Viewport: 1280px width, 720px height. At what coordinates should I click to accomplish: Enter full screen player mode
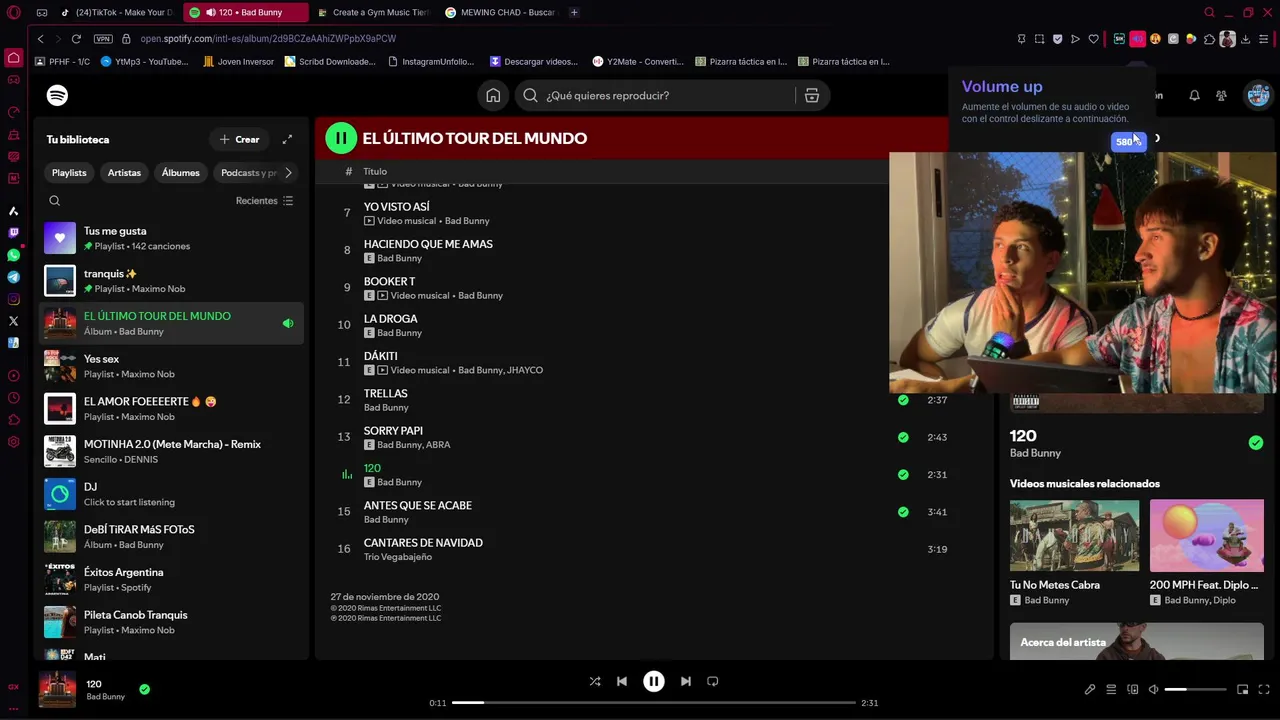click(x=1265, y=689)
